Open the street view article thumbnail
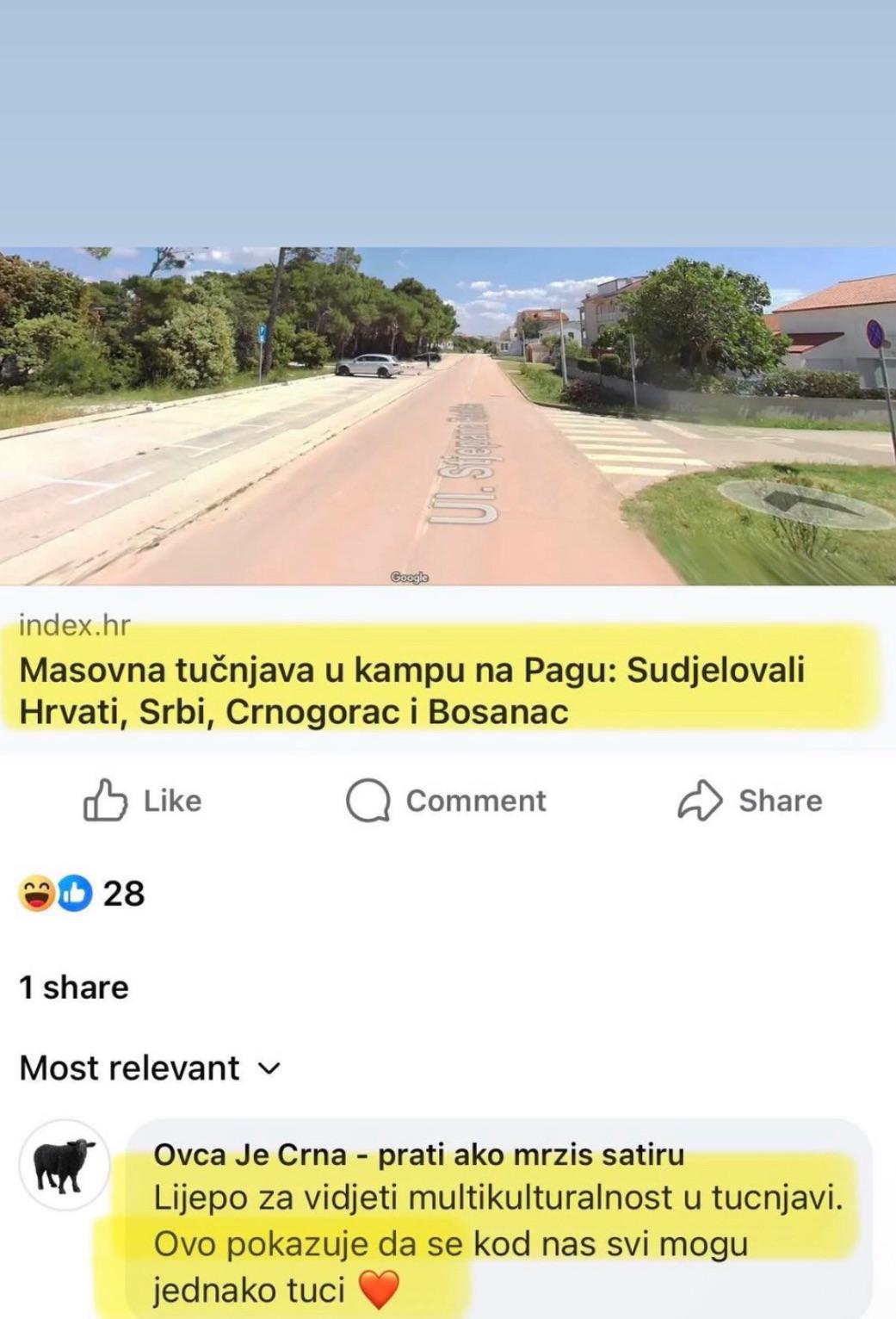Screen dimensions: 896x1319 (448, 416)
